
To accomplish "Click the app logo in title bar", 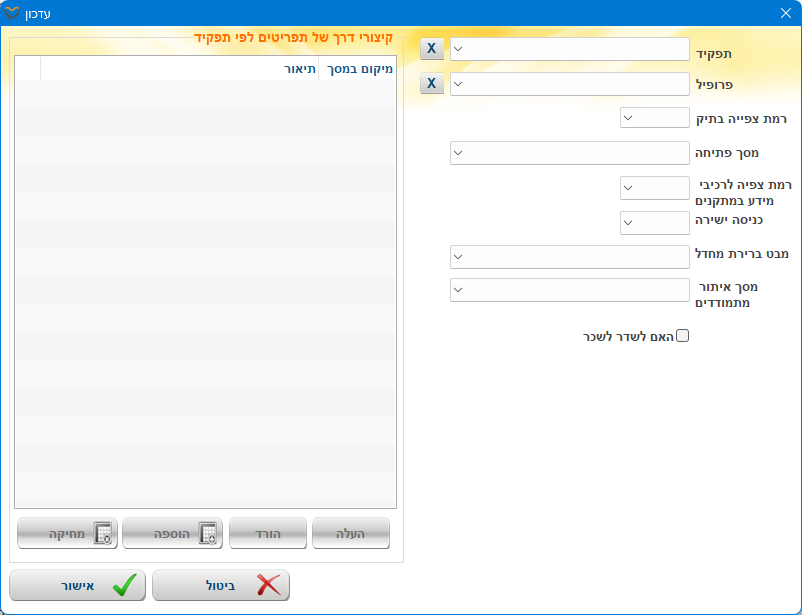I will tap(13, 13).
